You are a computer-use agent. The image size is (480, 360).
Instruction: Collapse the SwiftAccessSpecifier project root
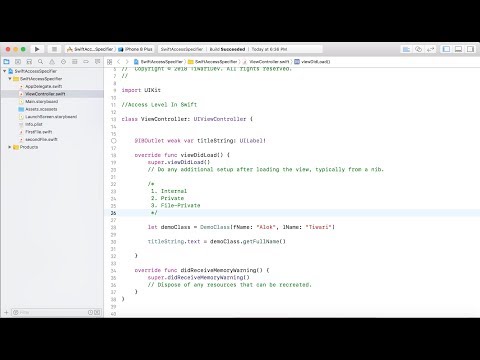click(x=4, y=71)
